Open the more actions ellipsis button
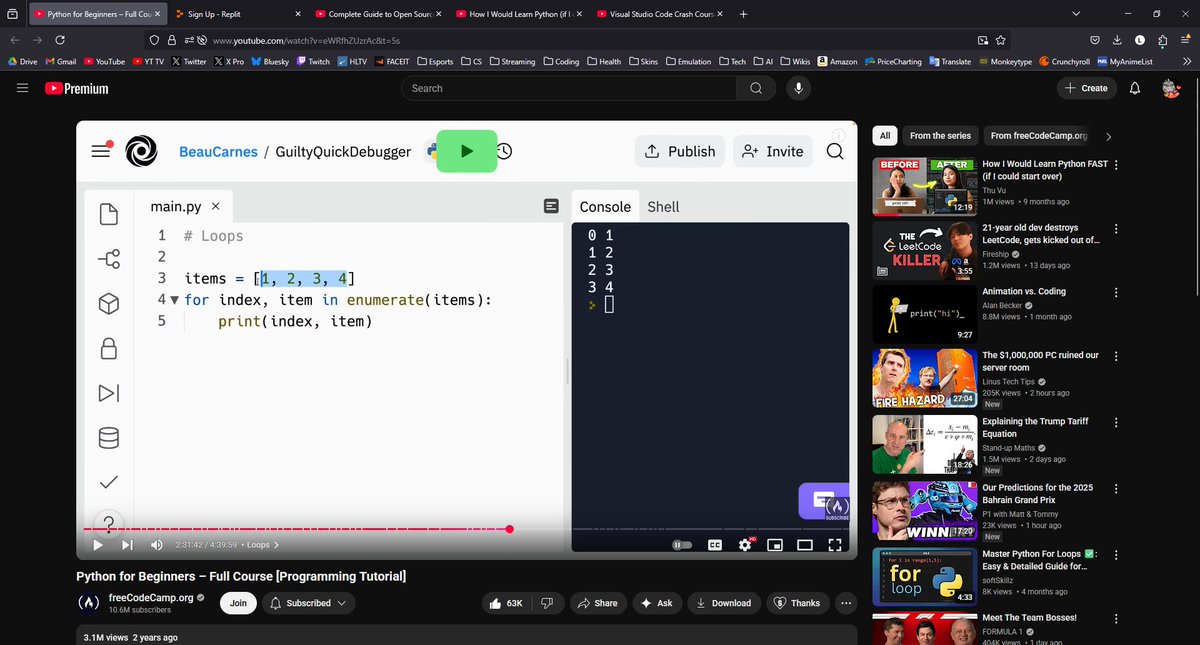 846,603
